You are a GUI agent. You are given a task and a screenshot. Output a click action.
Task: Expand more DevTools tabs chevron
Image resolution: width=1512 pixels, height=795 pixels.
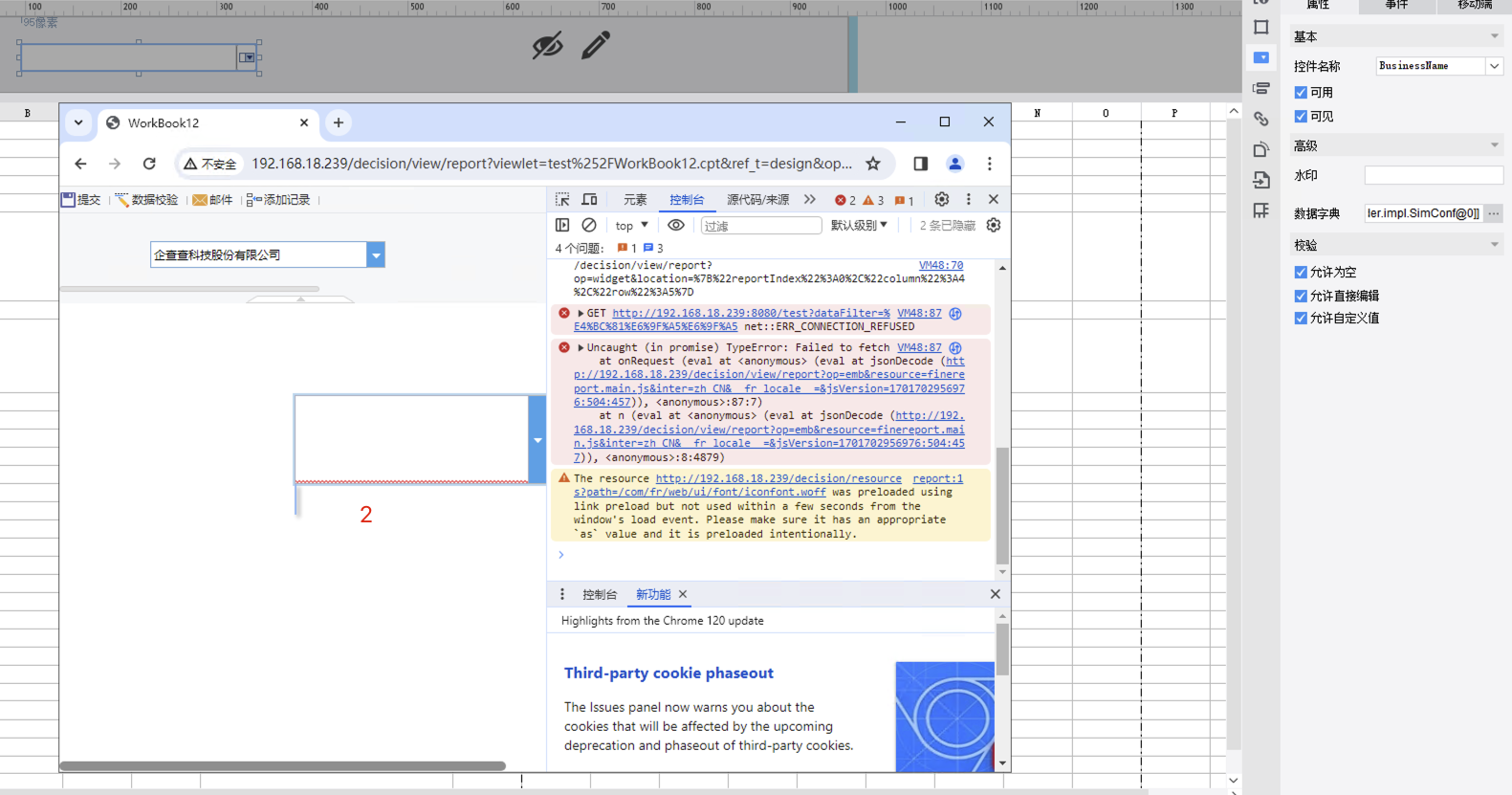point(810,199)
